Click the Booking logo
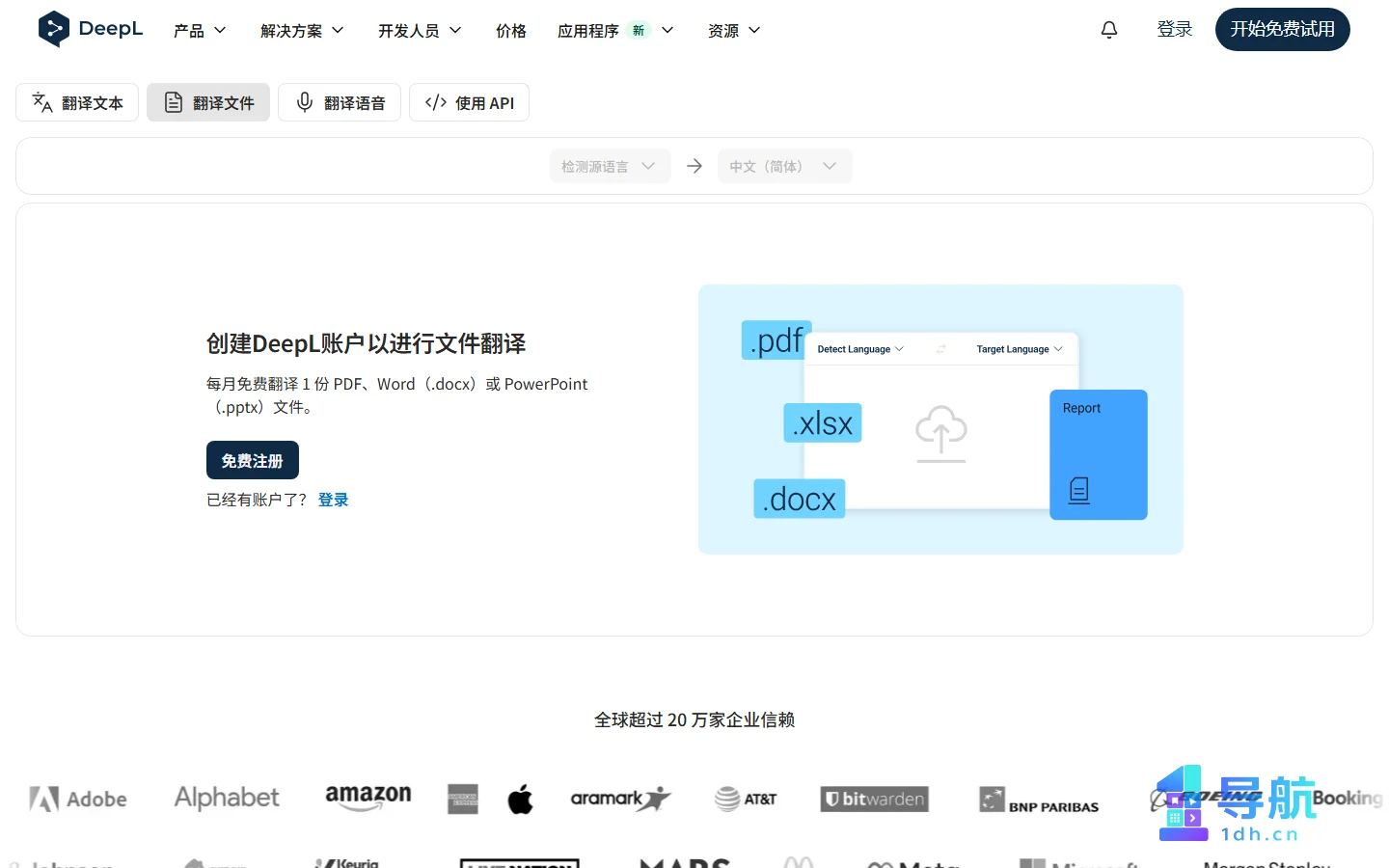 tap(1348, 798)
